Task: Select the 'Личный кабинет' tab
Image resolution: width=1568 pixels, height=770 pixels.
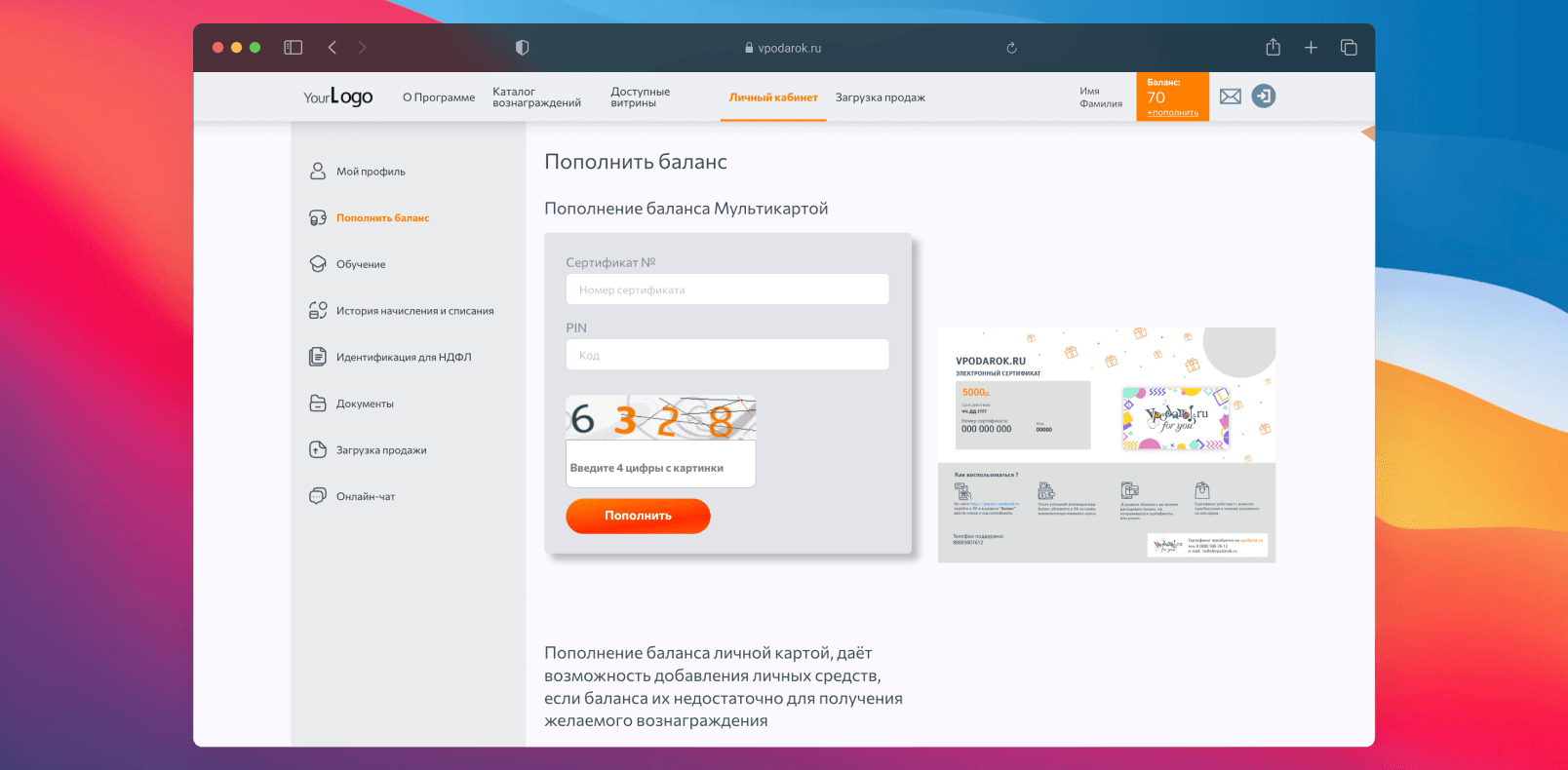Action: click(773, 97)
